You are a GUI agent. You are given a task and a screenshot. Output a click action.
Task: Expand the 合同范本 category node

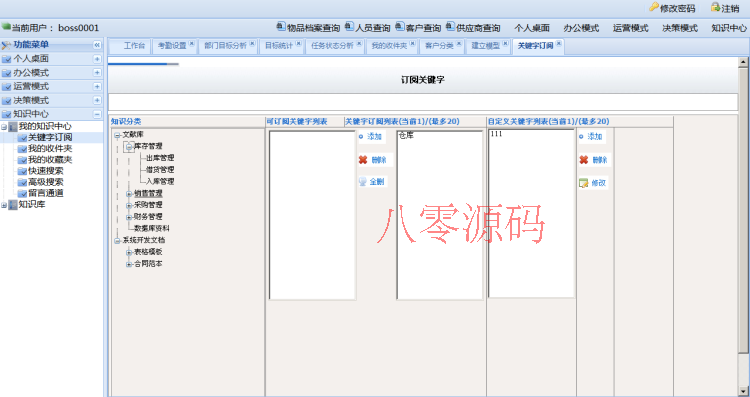coord(129,264)
